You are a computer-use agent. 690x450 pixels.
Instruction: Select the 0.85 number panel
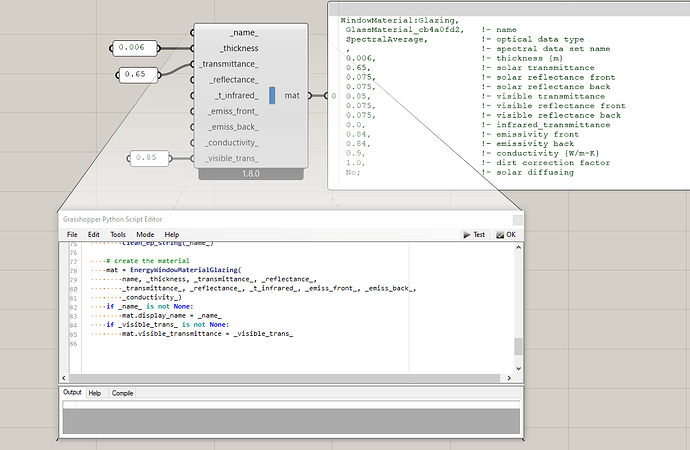(149, 158)
